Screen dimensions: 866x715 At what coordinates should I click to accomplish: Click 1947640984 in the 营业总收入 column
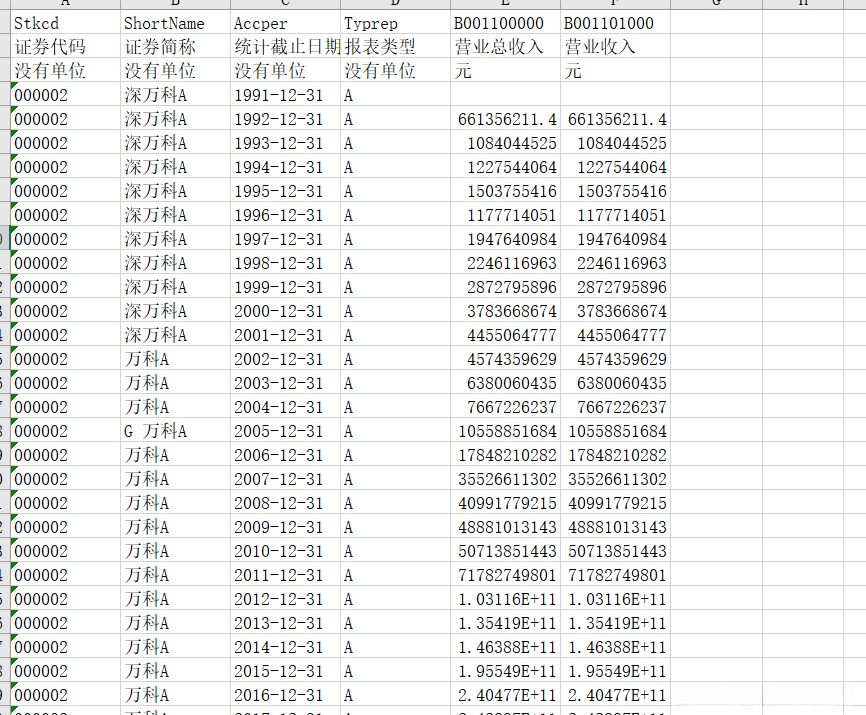[x=505, y=239]
